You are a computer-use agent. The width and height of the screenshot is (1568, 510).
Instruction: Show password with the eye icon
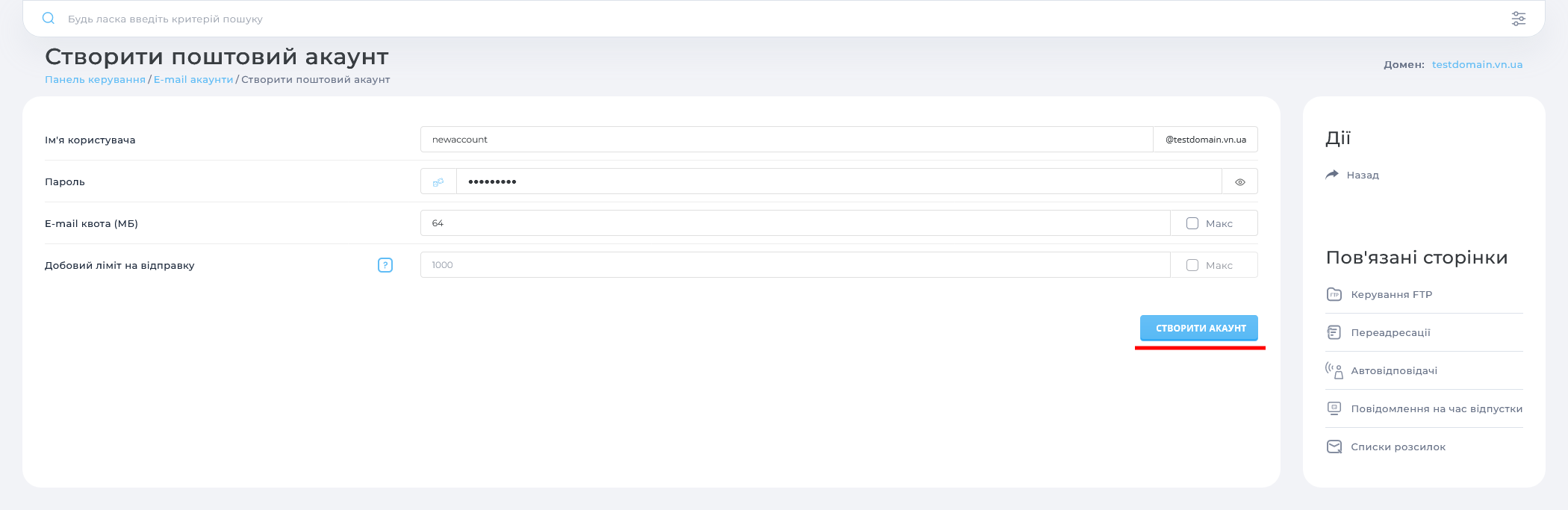pyautogui.click(x=1239, y=181)
